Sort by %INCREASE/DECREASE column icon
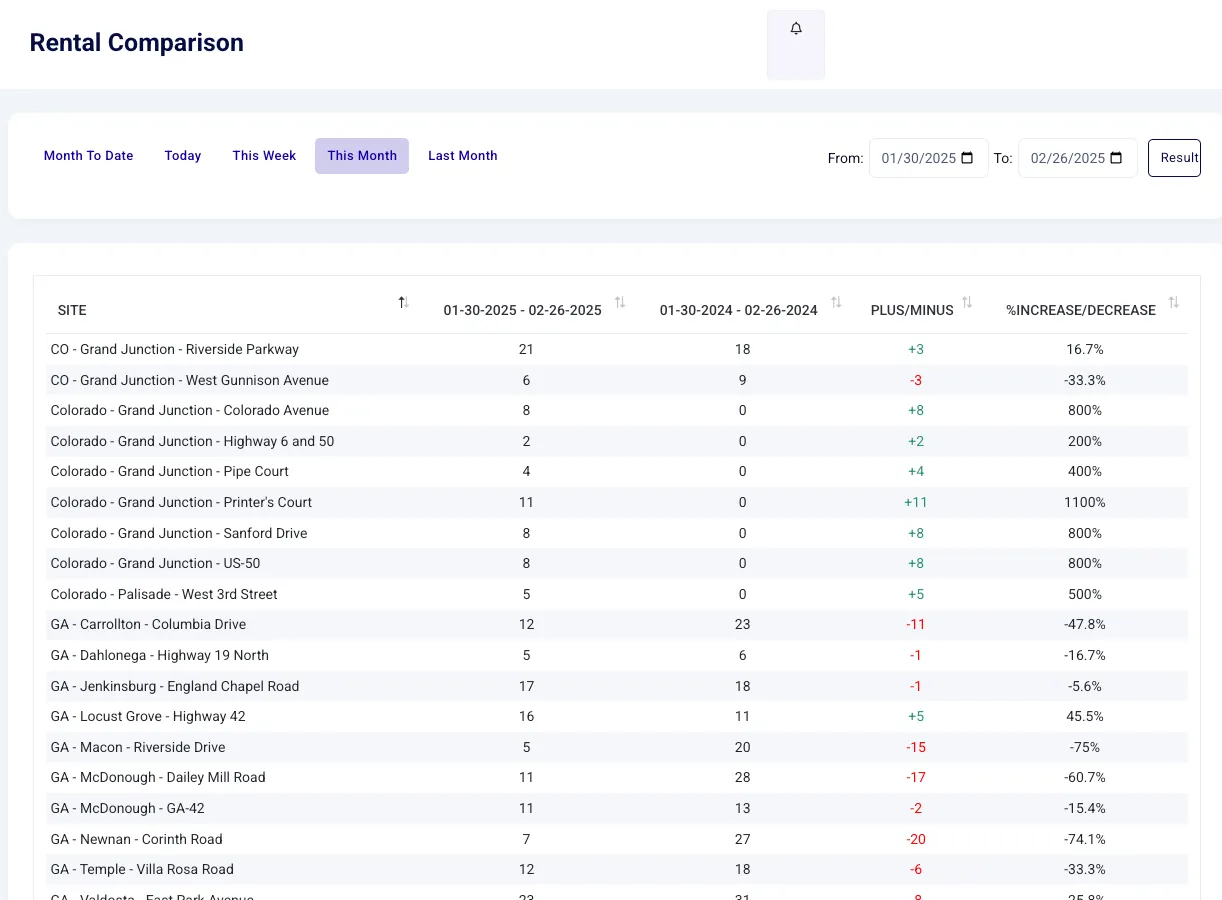The width and height of the screenshot is (1222, 900). tap(1174, 302)
